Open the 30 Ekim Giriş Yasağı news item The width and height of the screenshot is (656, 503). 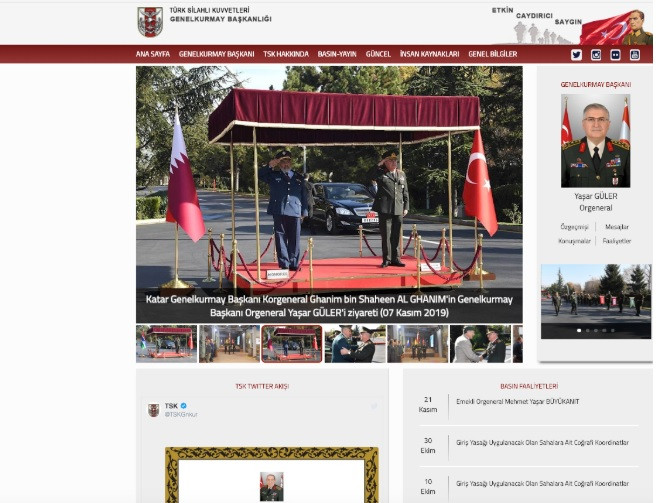(x=542, y=443)
